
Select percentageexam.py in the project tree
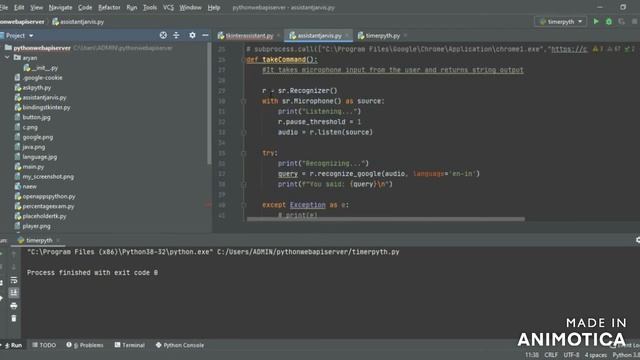pyautogui.click(x=48, y=206)
